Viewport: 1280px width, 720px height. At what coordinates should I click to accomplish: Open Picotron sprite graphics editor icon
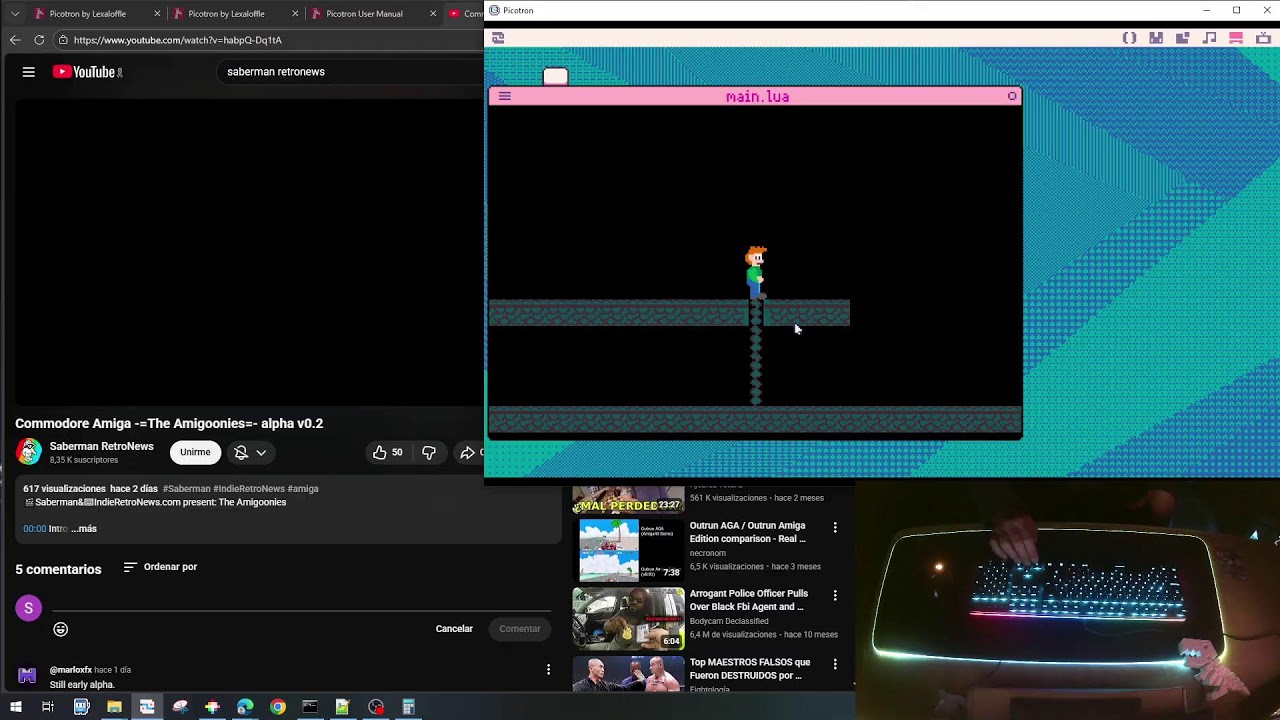tap(1156, 38)
